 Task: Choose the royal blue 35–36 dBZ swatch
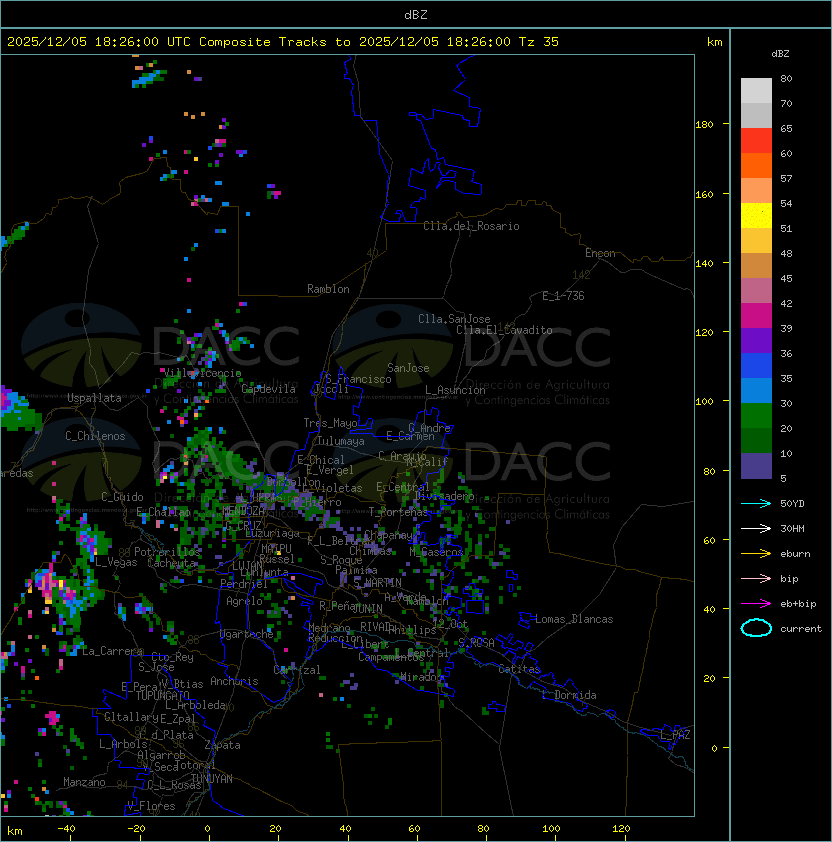point(756,366)
